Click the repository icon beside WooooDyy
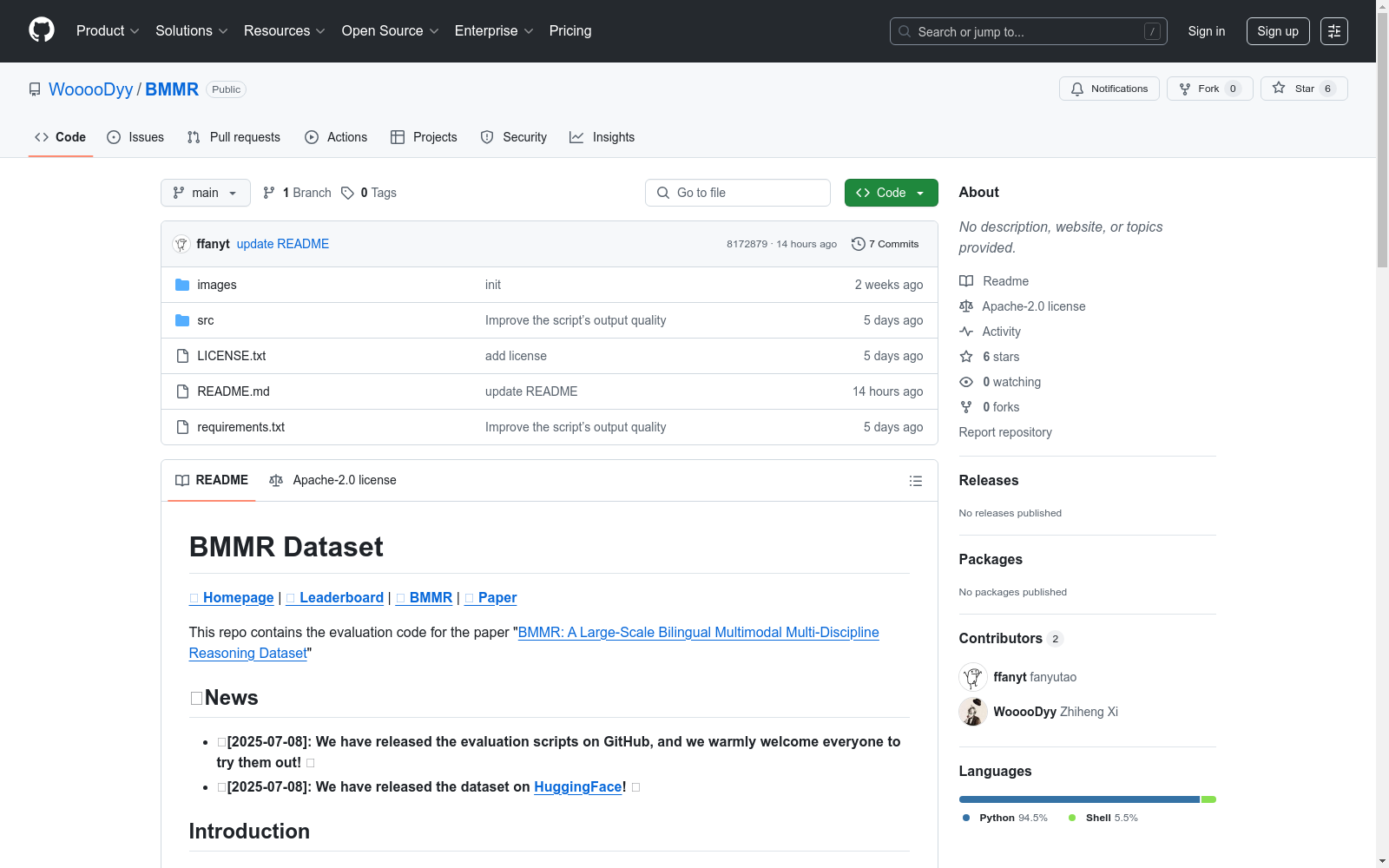 click(35, 89)
